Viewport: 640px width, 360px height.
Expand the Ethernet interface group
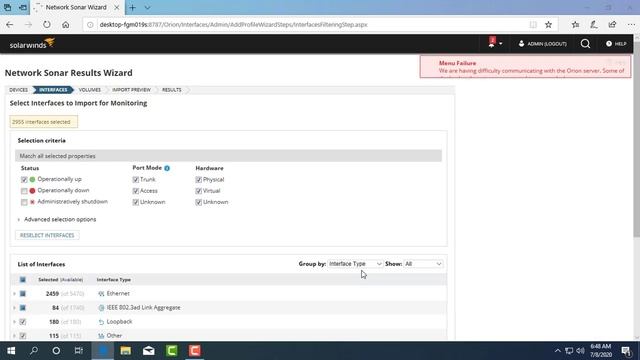pyautogui.click(x=14, y=294)
